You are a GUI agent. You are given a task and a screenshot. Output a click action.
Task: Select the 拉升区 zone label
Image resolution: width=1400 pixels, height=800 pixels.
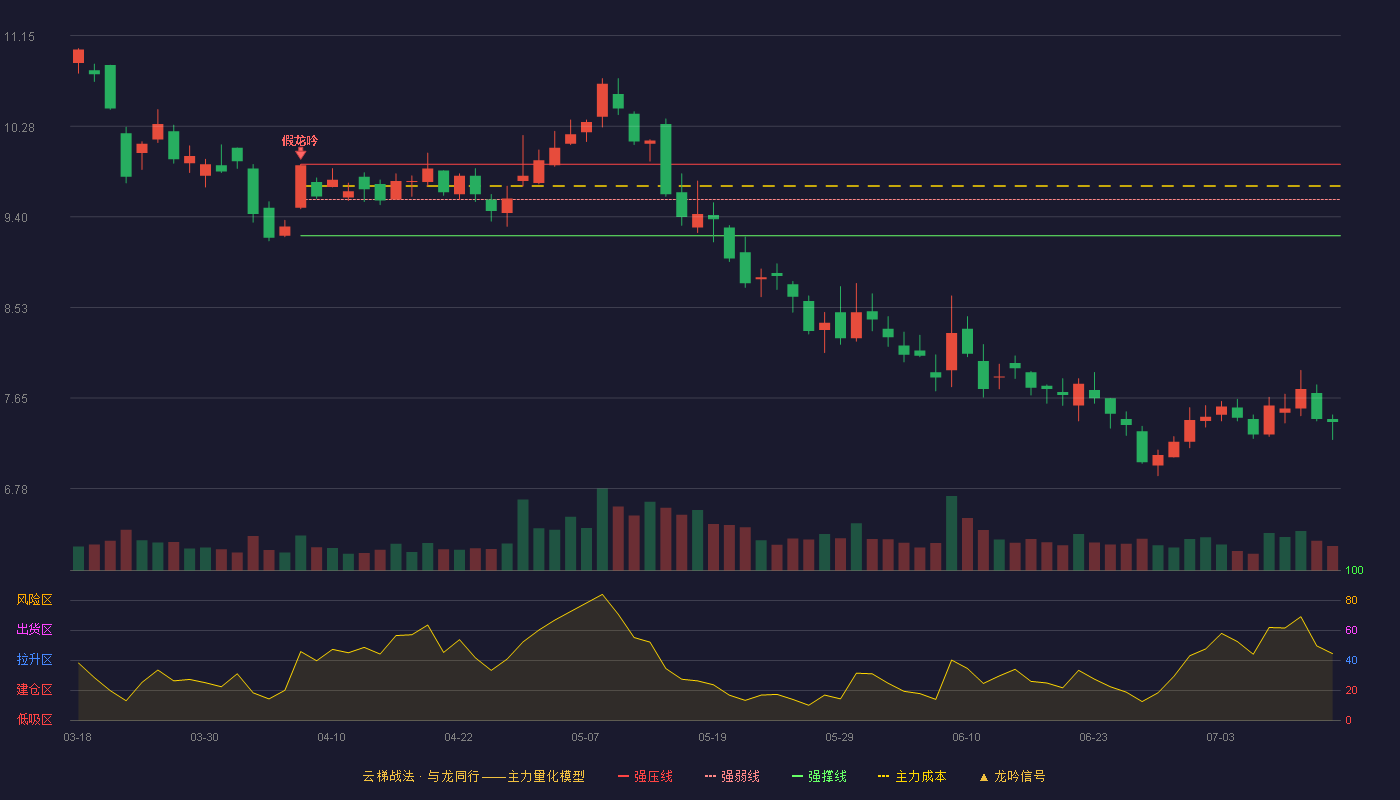(x=34, y=660)
